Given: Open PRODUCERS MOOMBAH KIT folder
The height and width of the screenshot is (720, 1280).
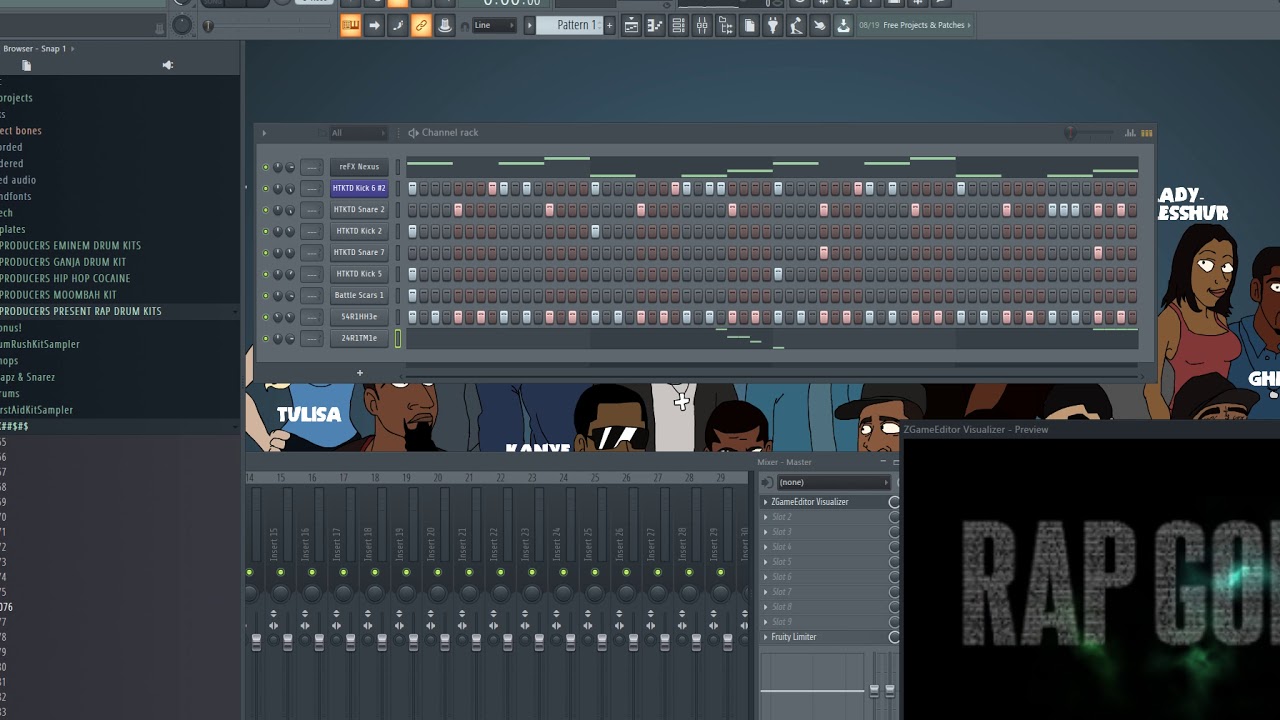Looking at the screenshot, I should (x=58, y=295).
